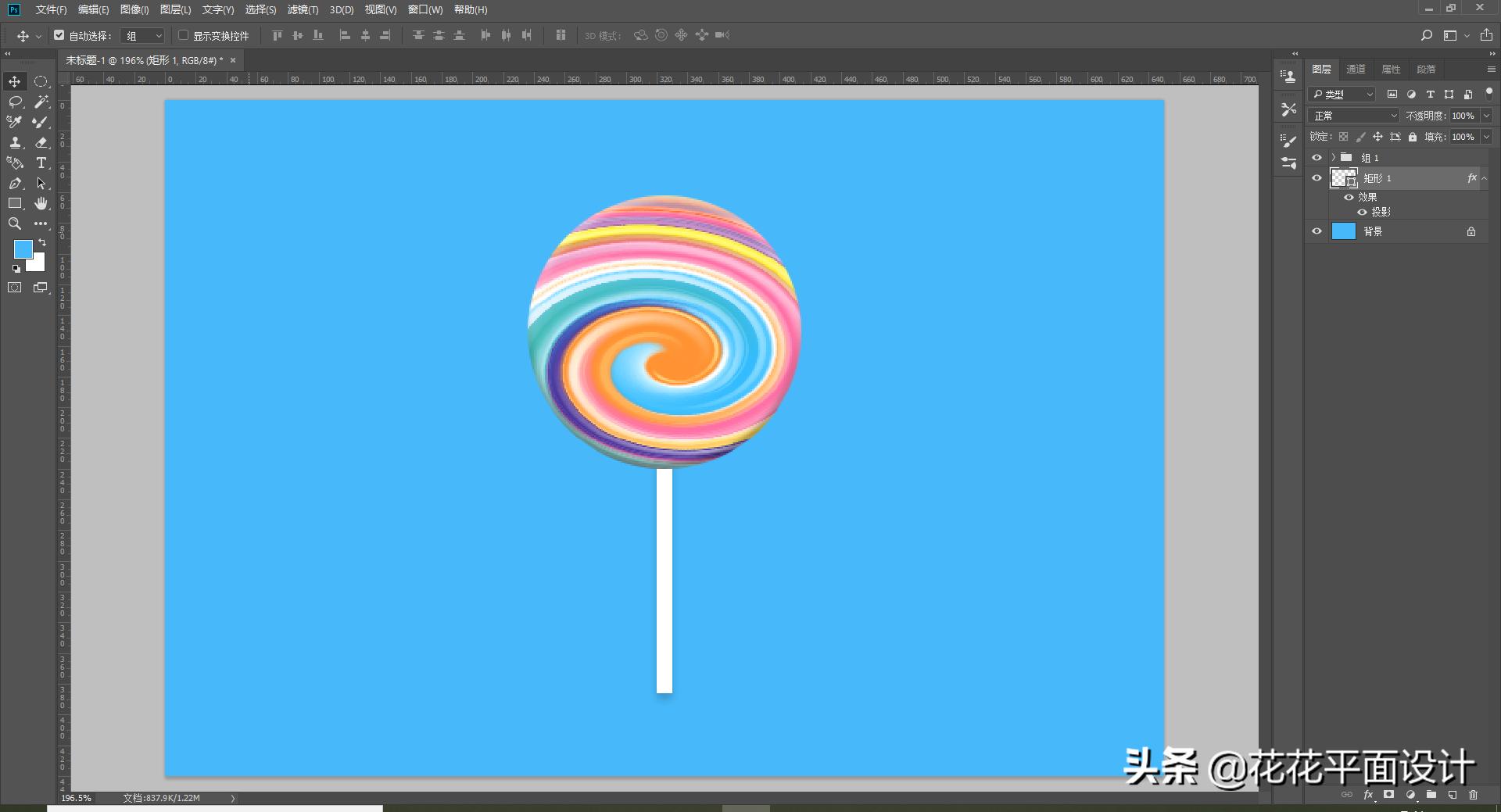Click the foreground color swatch

[x=23, y=249]
